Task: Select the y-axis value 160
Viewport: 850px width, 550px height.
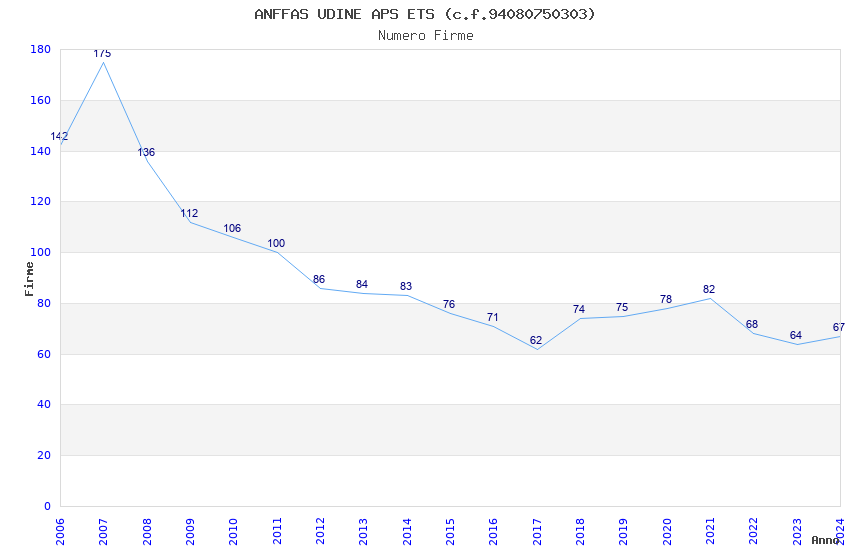Action: (41, 100)
